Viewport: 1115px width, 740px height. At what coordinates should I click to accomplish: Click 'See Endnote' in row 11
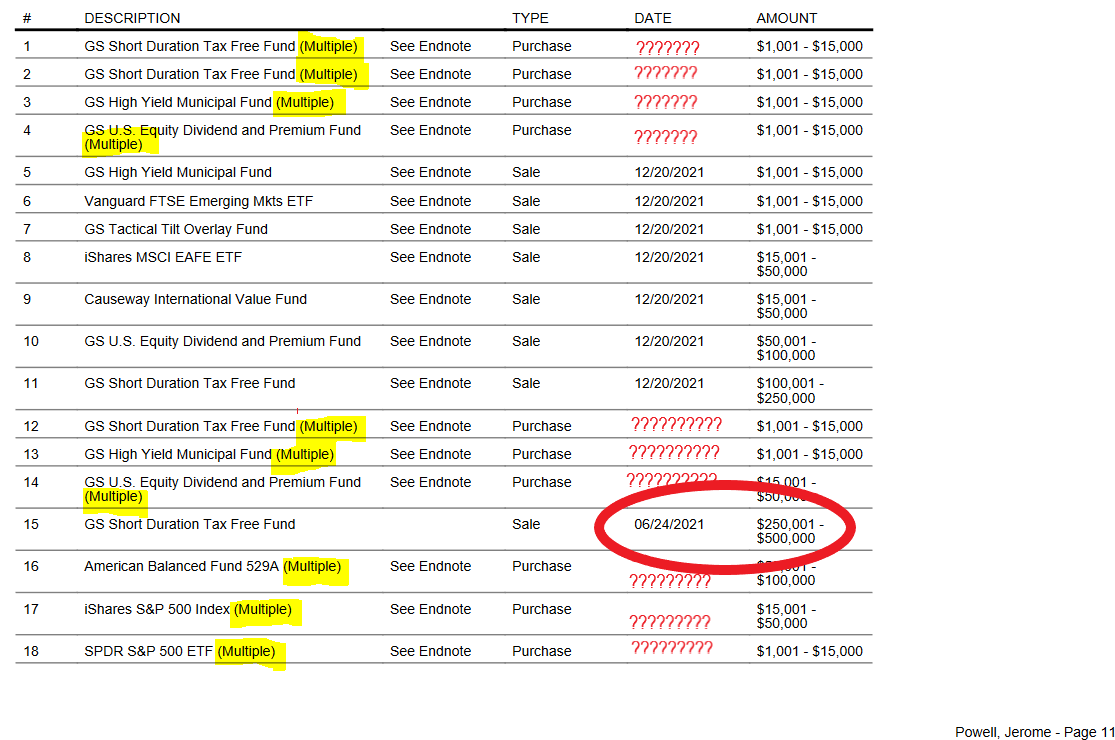click(430, 383)
